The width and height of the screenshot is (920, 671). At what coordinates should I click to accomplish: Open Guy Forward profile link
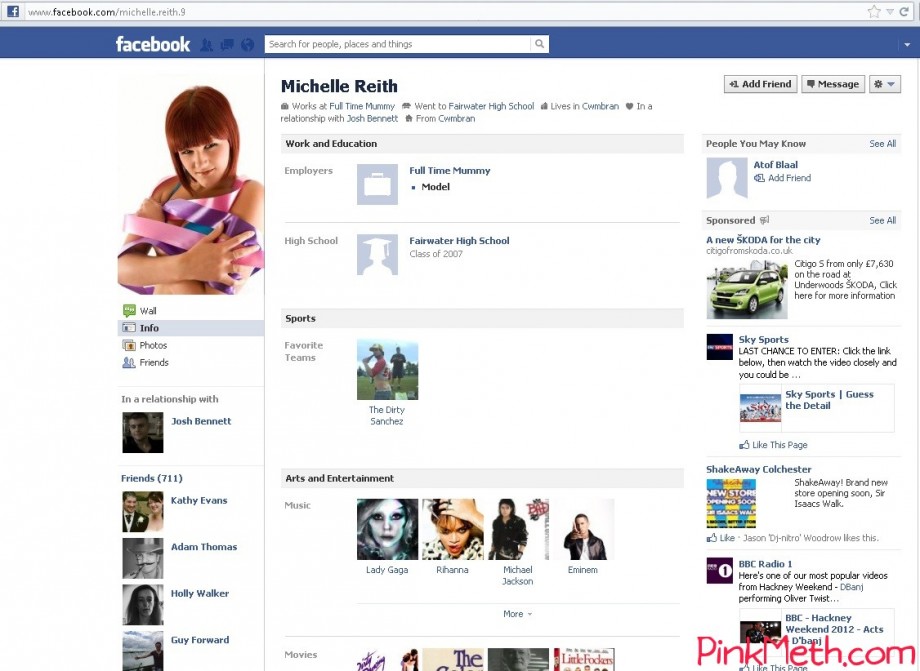[199, 640]
